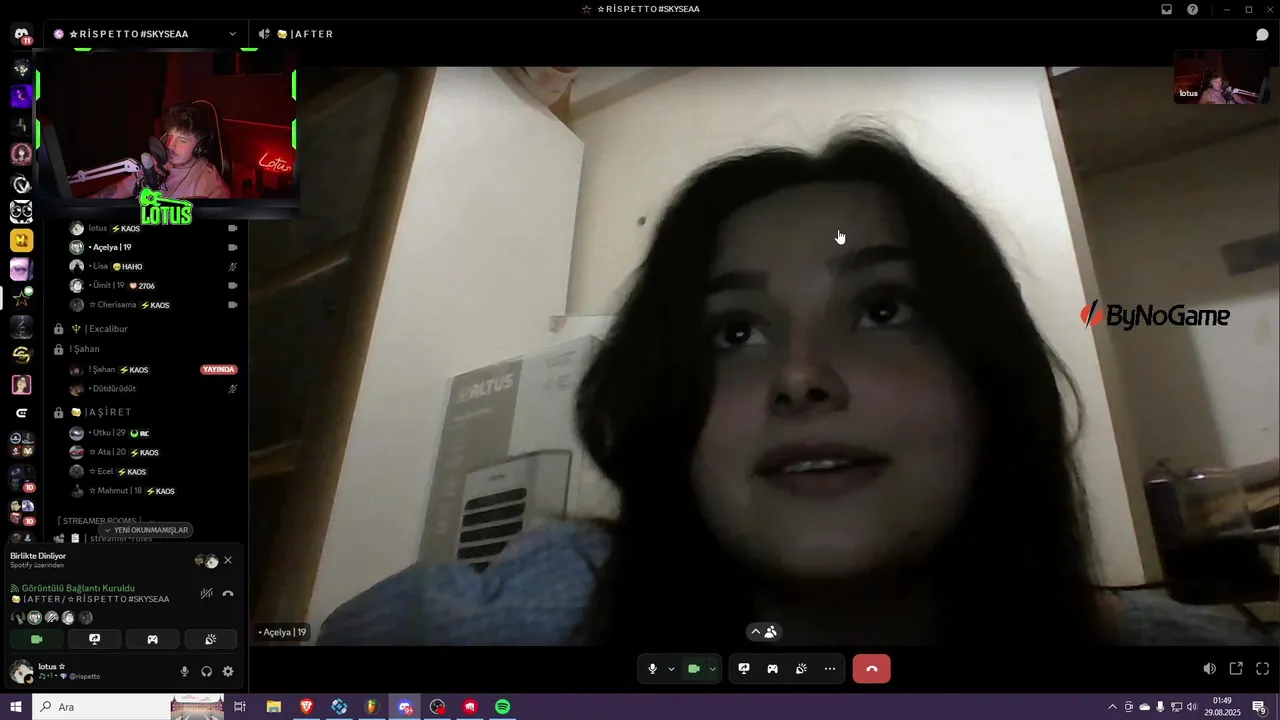Adjust stream volume speaker icon
The width and height of the screenshot is (1280, 720).
point(1209,669)
